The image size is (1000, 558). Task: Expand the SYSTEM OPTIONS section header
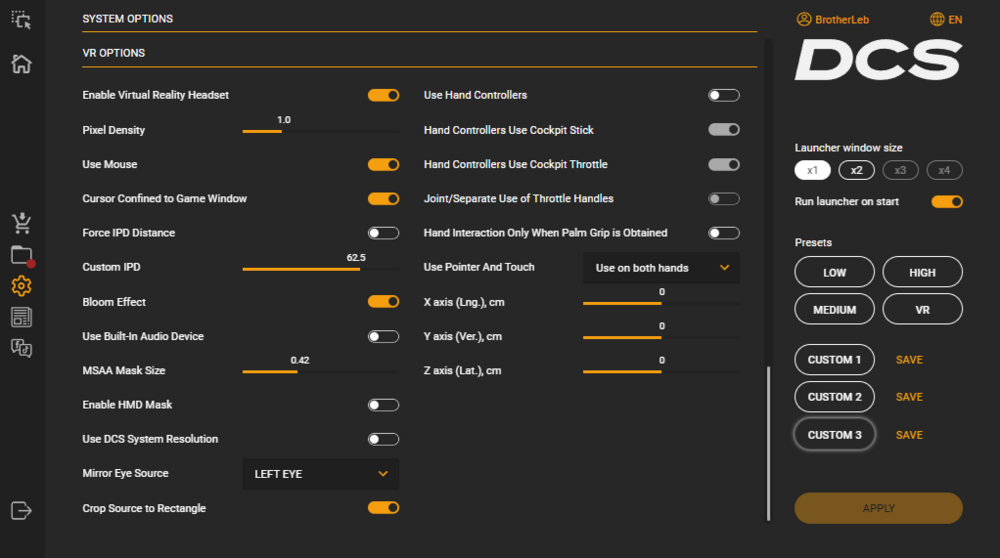coord(127,19)
